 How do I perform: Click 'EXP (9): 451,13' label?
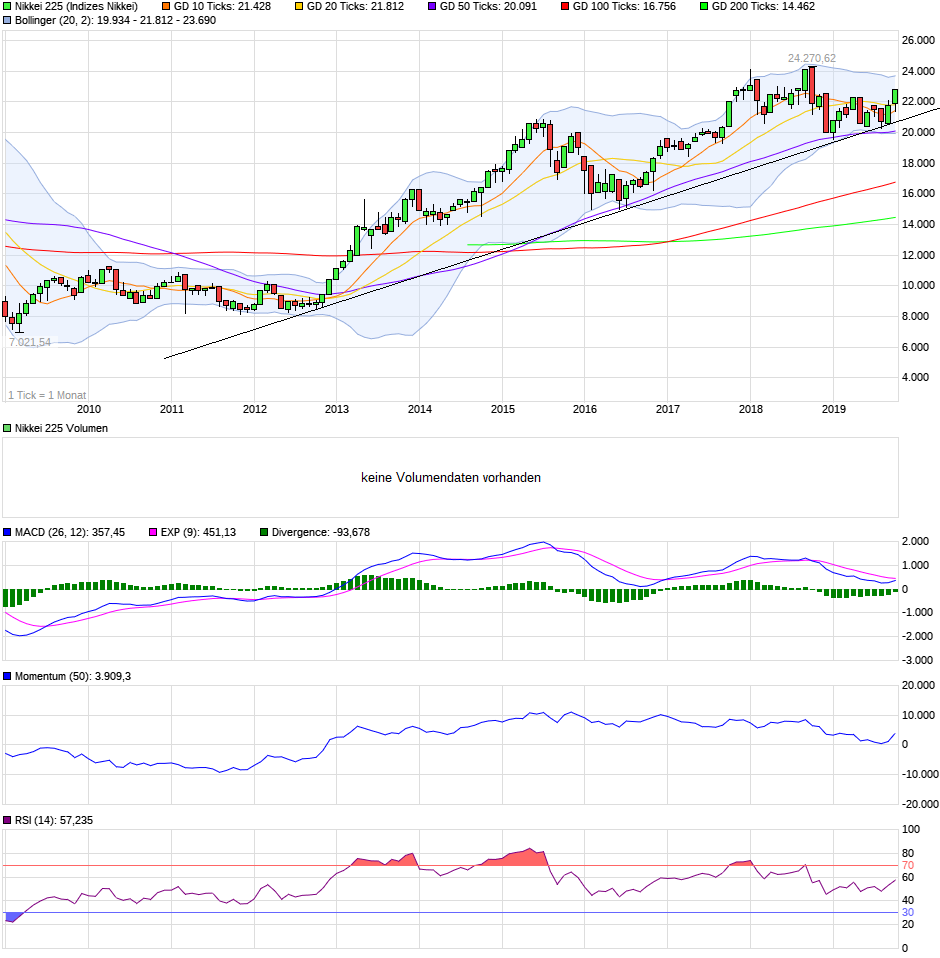click(x=199, y=532)
